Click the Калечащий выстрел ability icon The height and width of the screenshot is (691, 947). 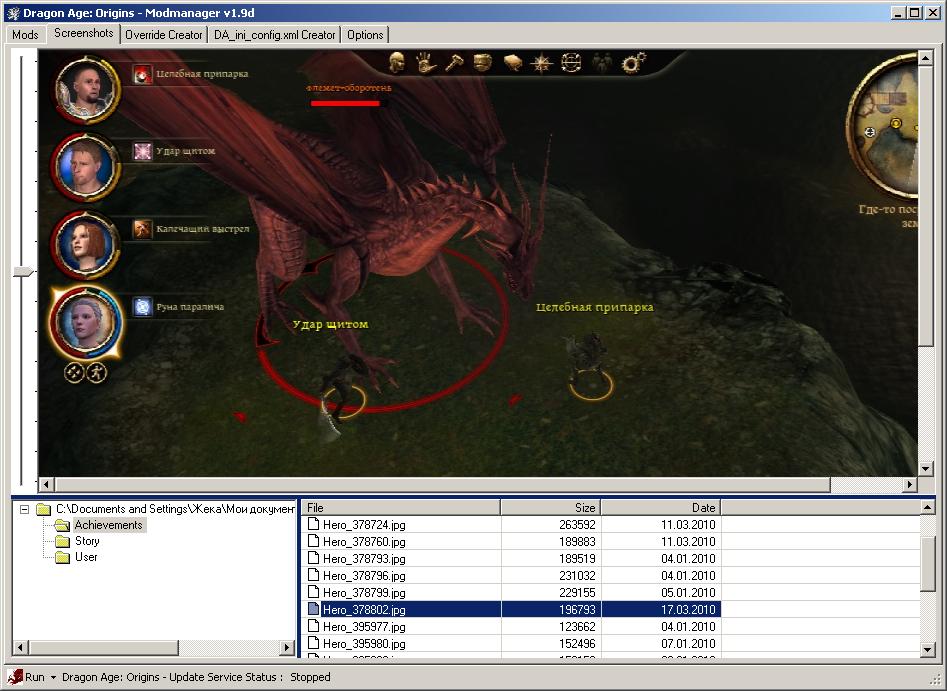(143, 229)
